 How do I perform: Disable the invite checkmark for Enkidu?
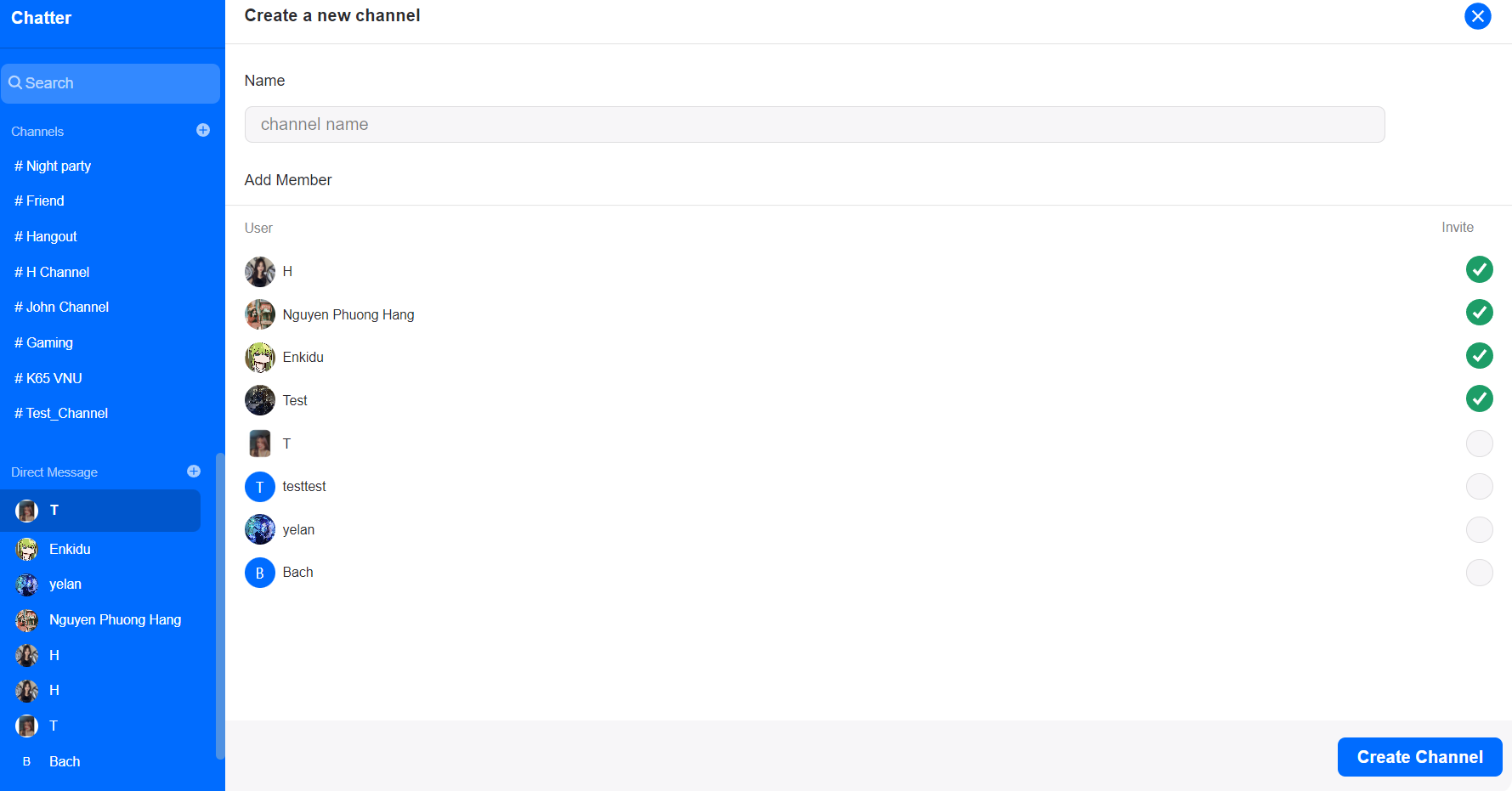coord(1479,355)
